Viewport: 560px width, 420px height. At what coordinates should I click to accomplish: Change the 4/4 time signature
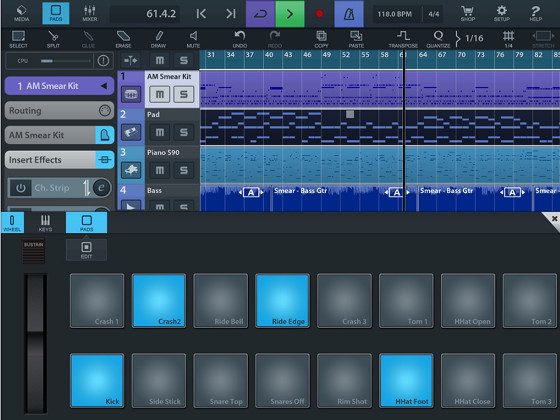[434, 14]
